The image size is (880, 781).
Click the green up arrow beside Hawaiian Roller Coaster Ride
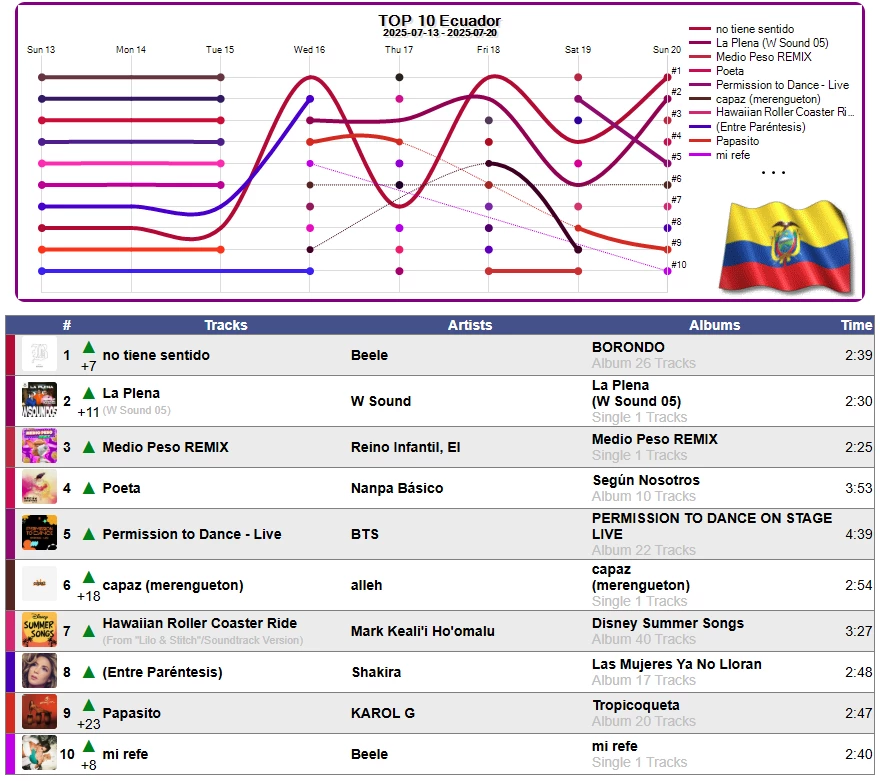pyautogui.click(x=89, y=631)
